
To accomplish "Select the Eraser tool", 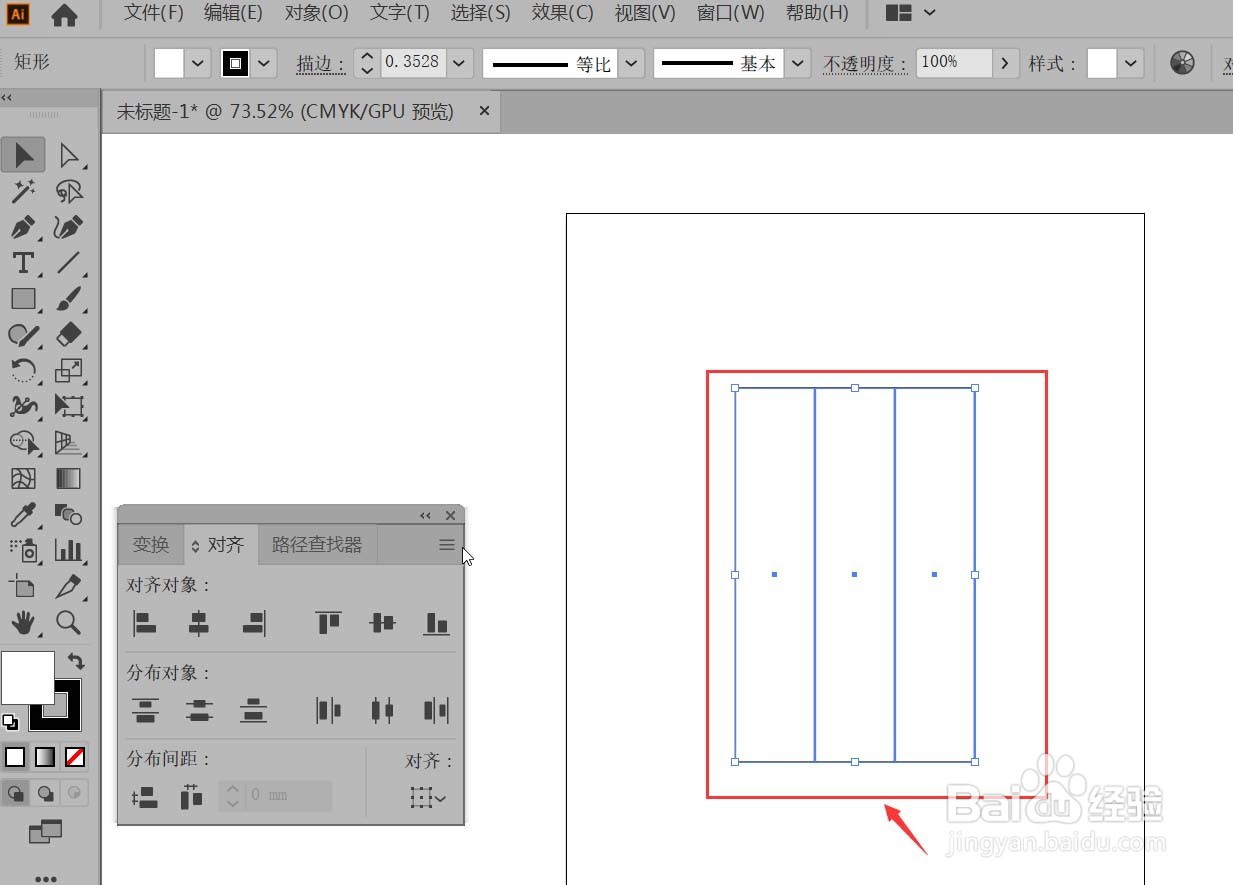I will point(68,335).
